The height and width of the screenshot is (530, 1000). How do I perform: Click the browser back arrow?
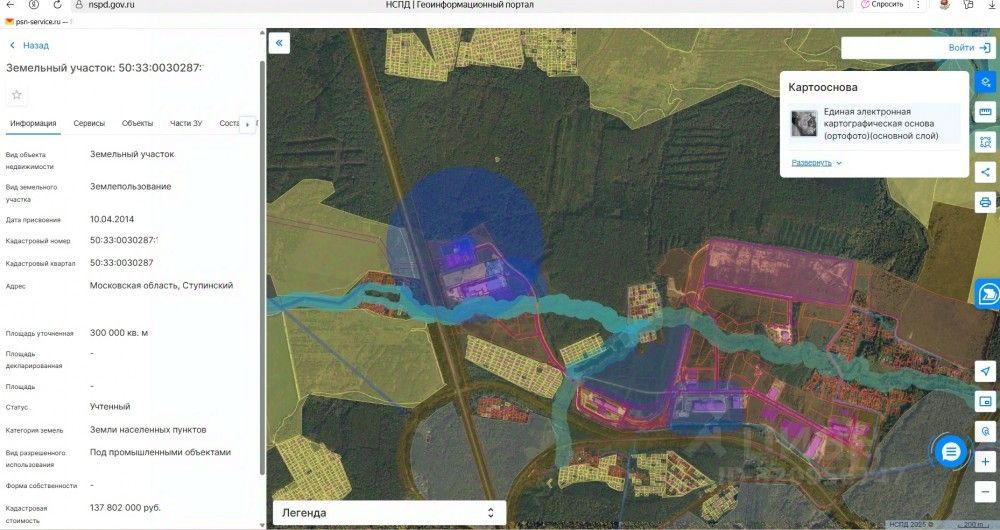pyautogui.click(x=10, y=4)
